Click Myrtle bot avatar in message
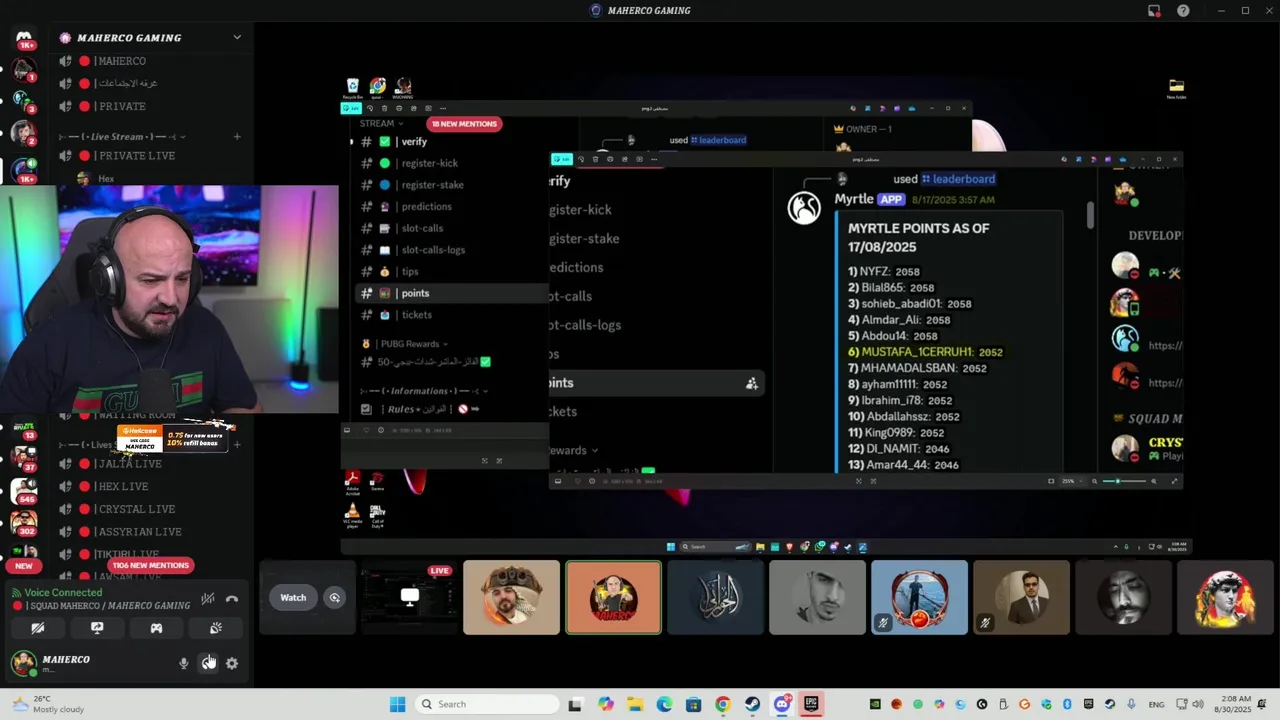The height and width of the screenshot is (720, 1280). [x=804, y=207]
